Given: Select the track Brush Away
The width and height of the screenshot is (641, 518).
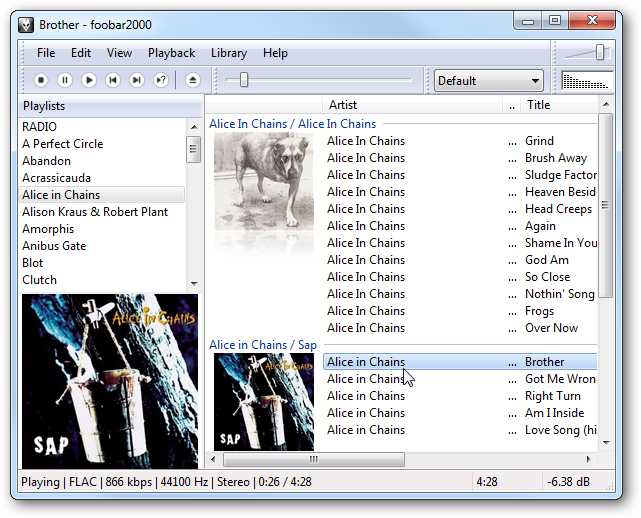Looking at the screenshot, I should (x=460, y=158).
